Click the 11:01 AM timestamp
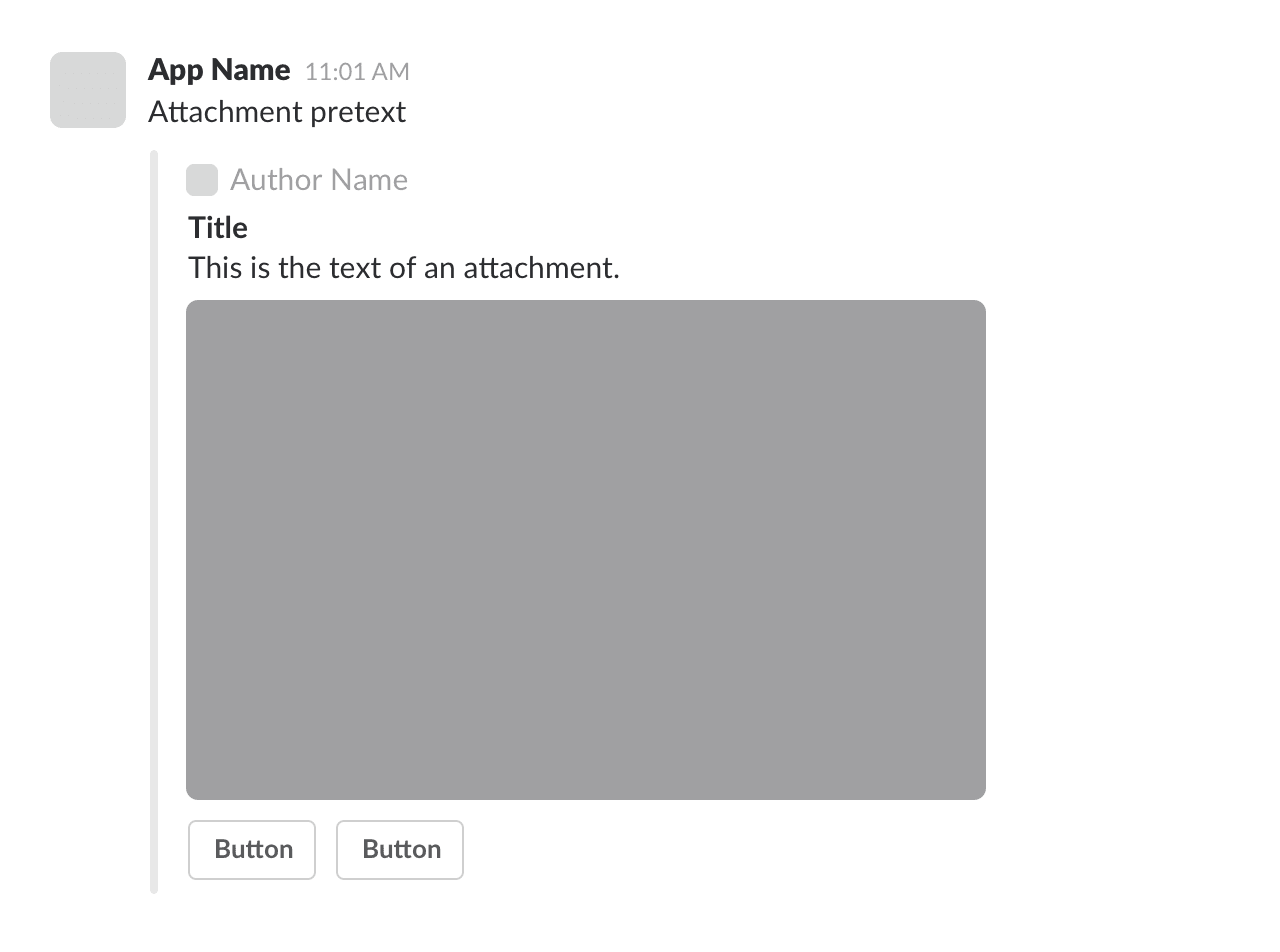Screen dimensions: 1280x952 pos(357,71)
